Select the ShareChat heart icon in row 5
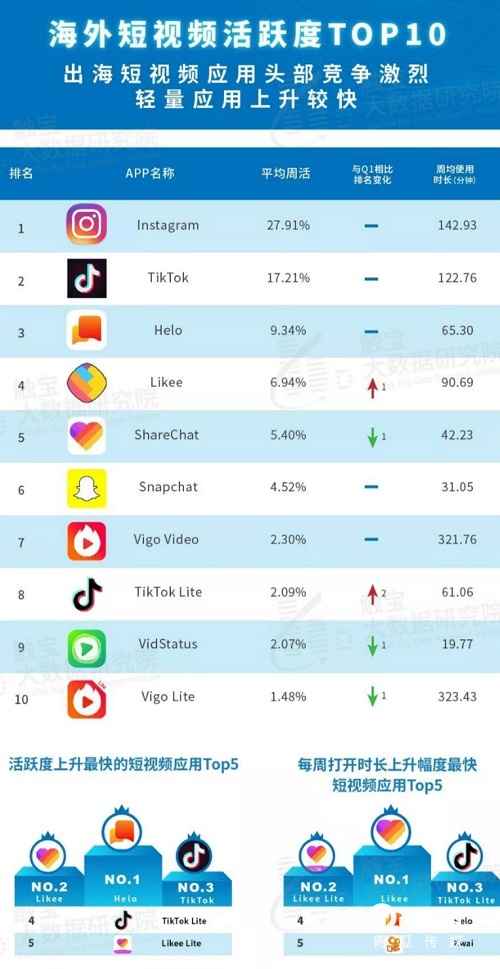 pyautogui.click(x=87, y=435)
